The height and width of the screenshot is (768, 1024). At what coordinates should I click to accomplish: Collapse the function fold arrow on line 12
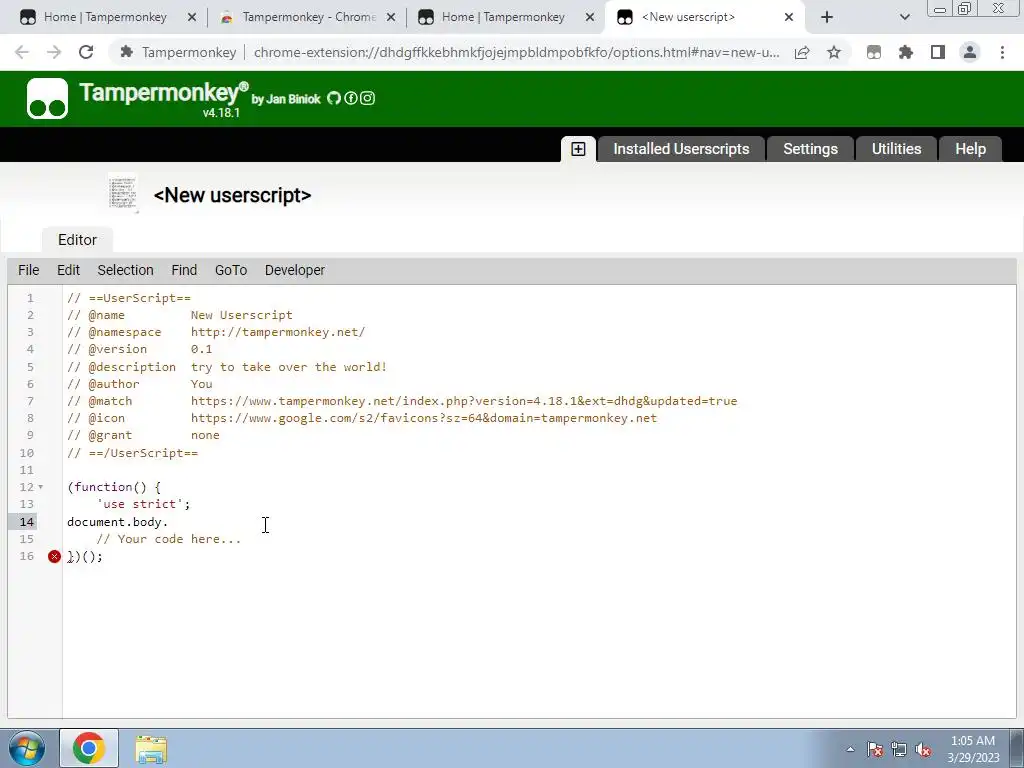click(40, 487)
